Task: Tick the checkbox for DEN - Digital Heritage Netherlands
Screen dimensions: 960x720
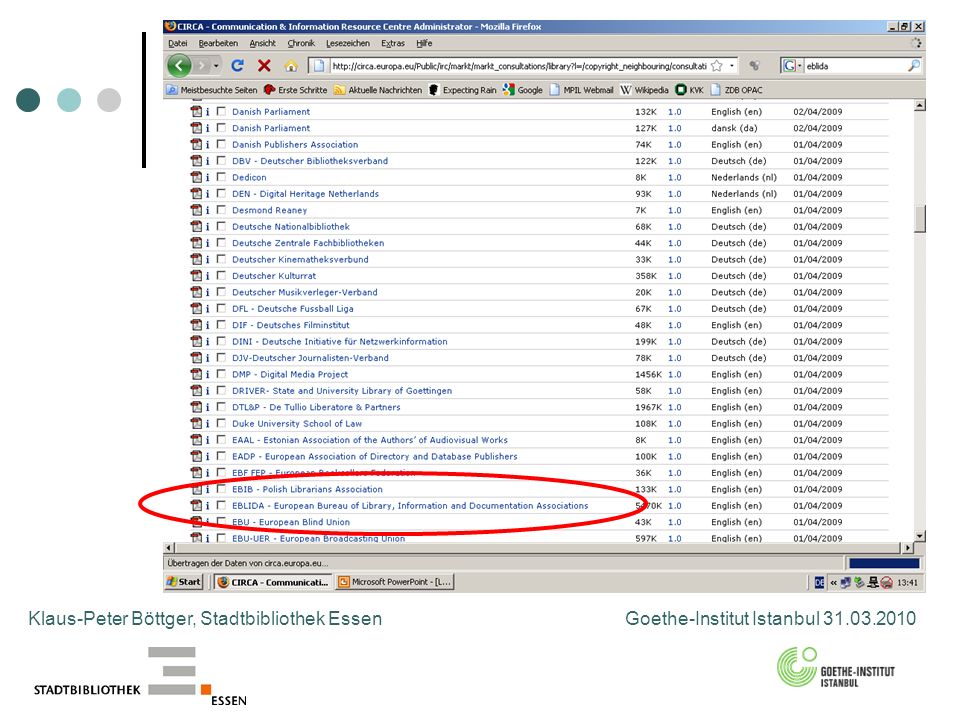Action: click(x=221, y=193)
